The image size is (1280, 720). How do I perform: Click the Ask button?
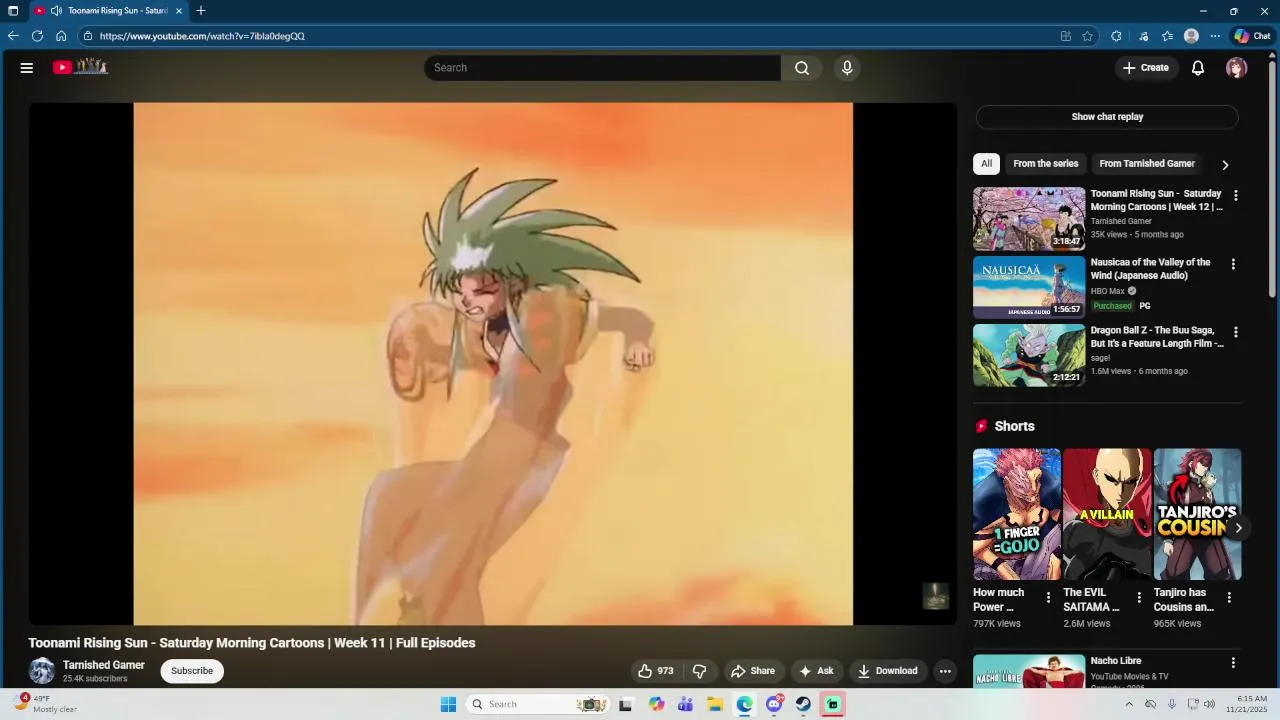click(816, 671)
